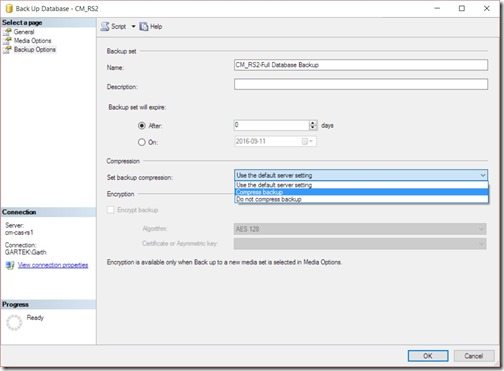This screenshot has width=504, height=371.
Task: Click the connection properties icon
Action: tap(10, 265)
